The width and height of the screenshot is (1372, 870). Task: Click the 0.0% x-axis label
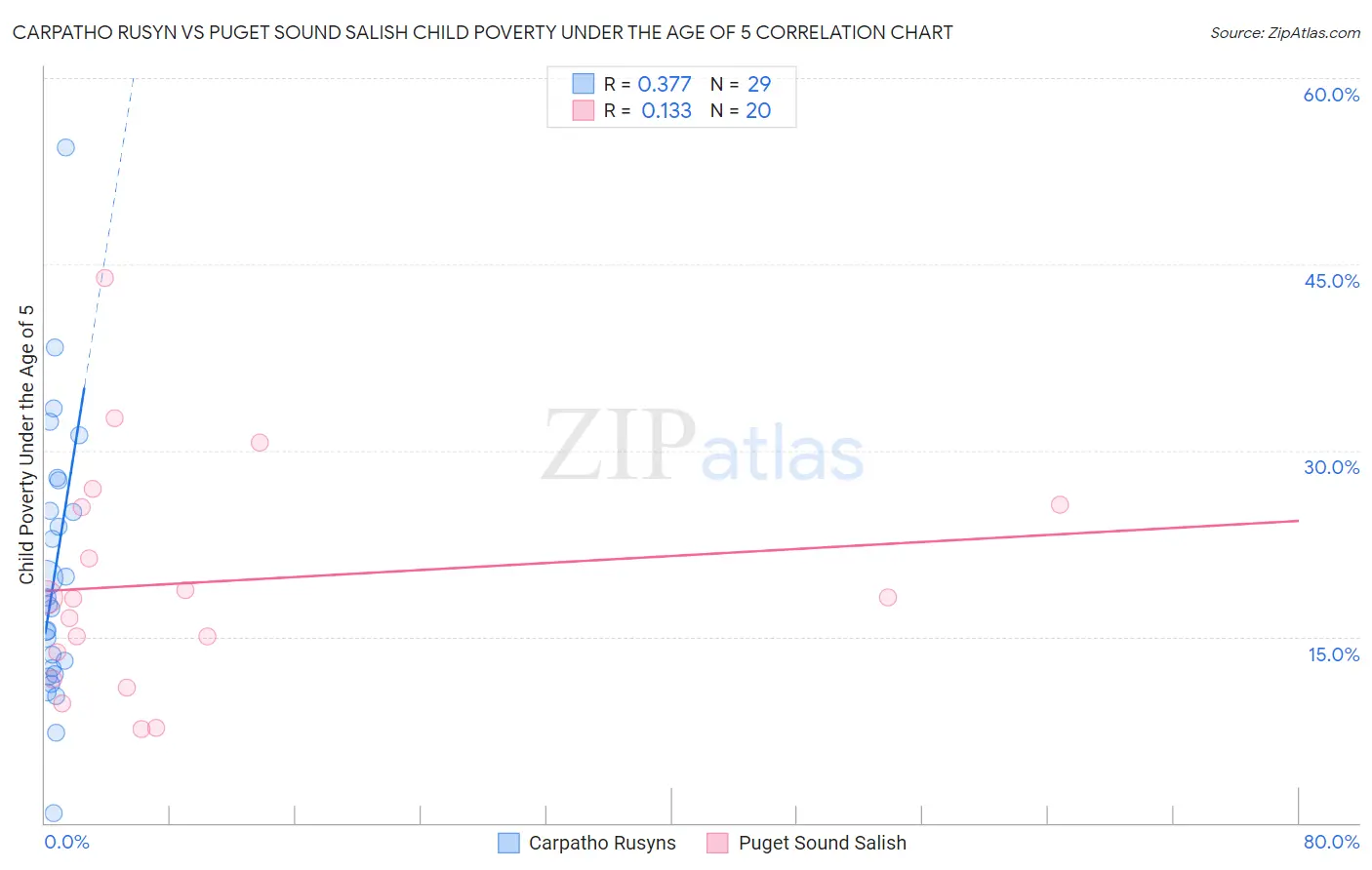[66, 842]
